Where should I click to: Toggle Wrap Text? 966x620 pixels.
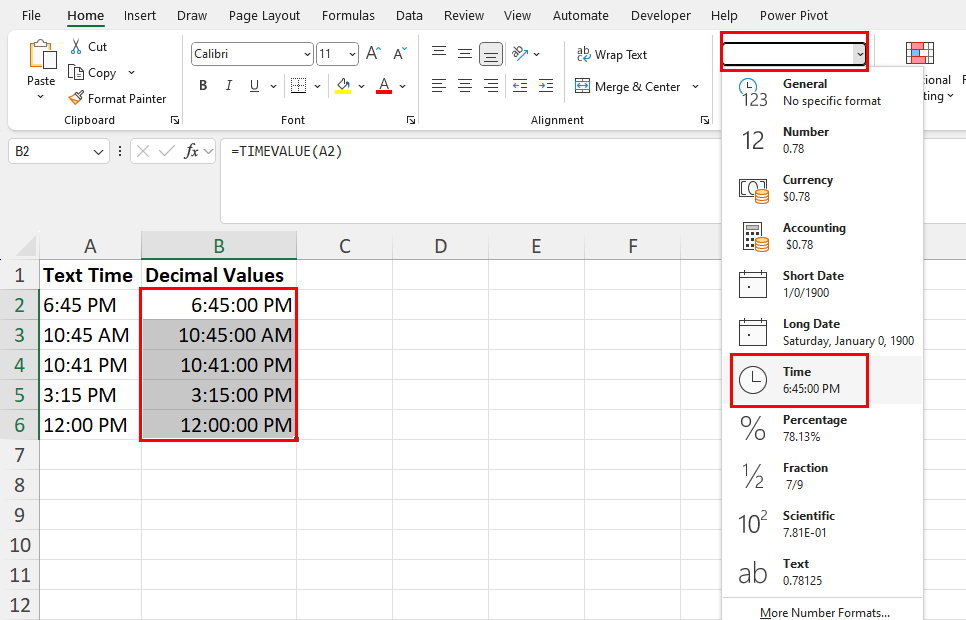612,54
